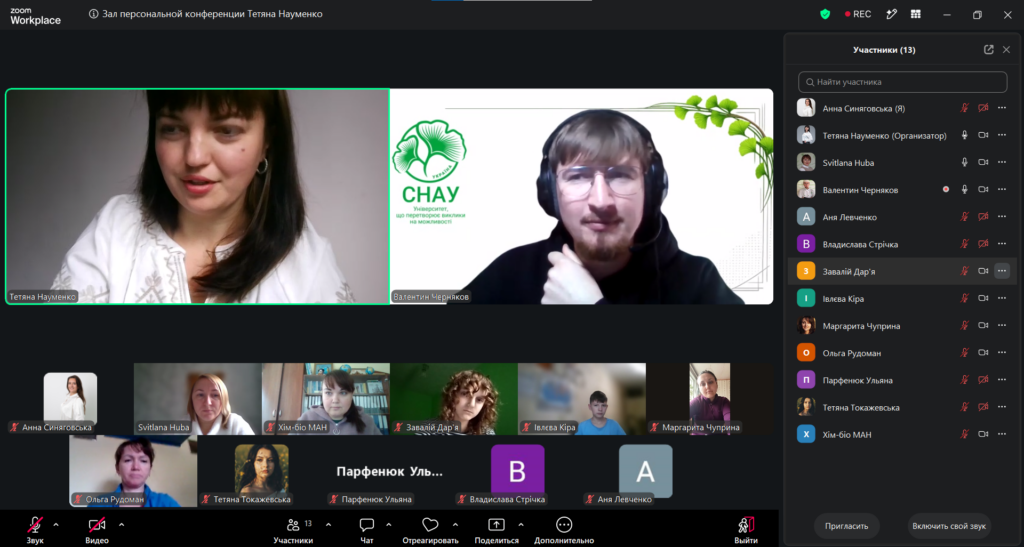The height and width of the screenshot is (547, 1024).
Task: Select Ольга Рудоман's video thumbnail
Action: point(133,471)
